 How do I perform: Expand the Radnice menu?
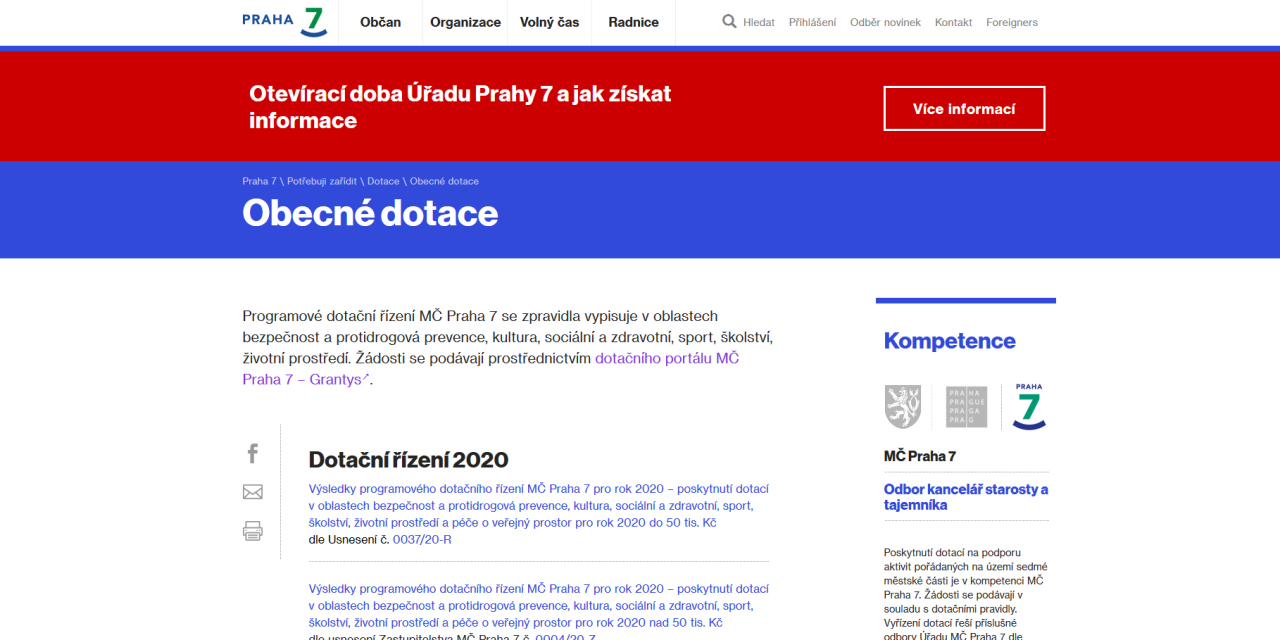tap(633, 22)
